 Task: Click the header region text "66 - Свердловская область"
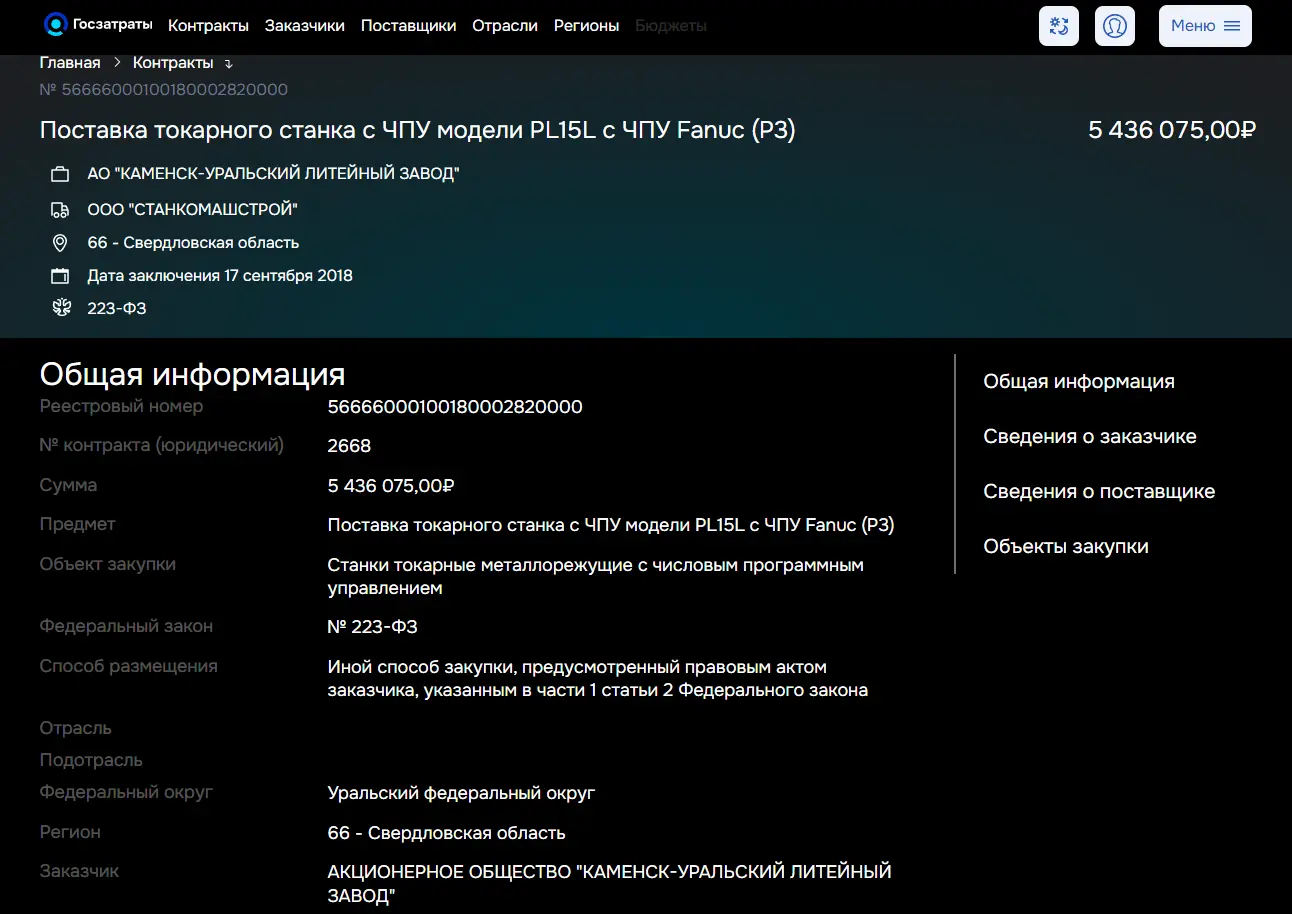pos(193,243)
